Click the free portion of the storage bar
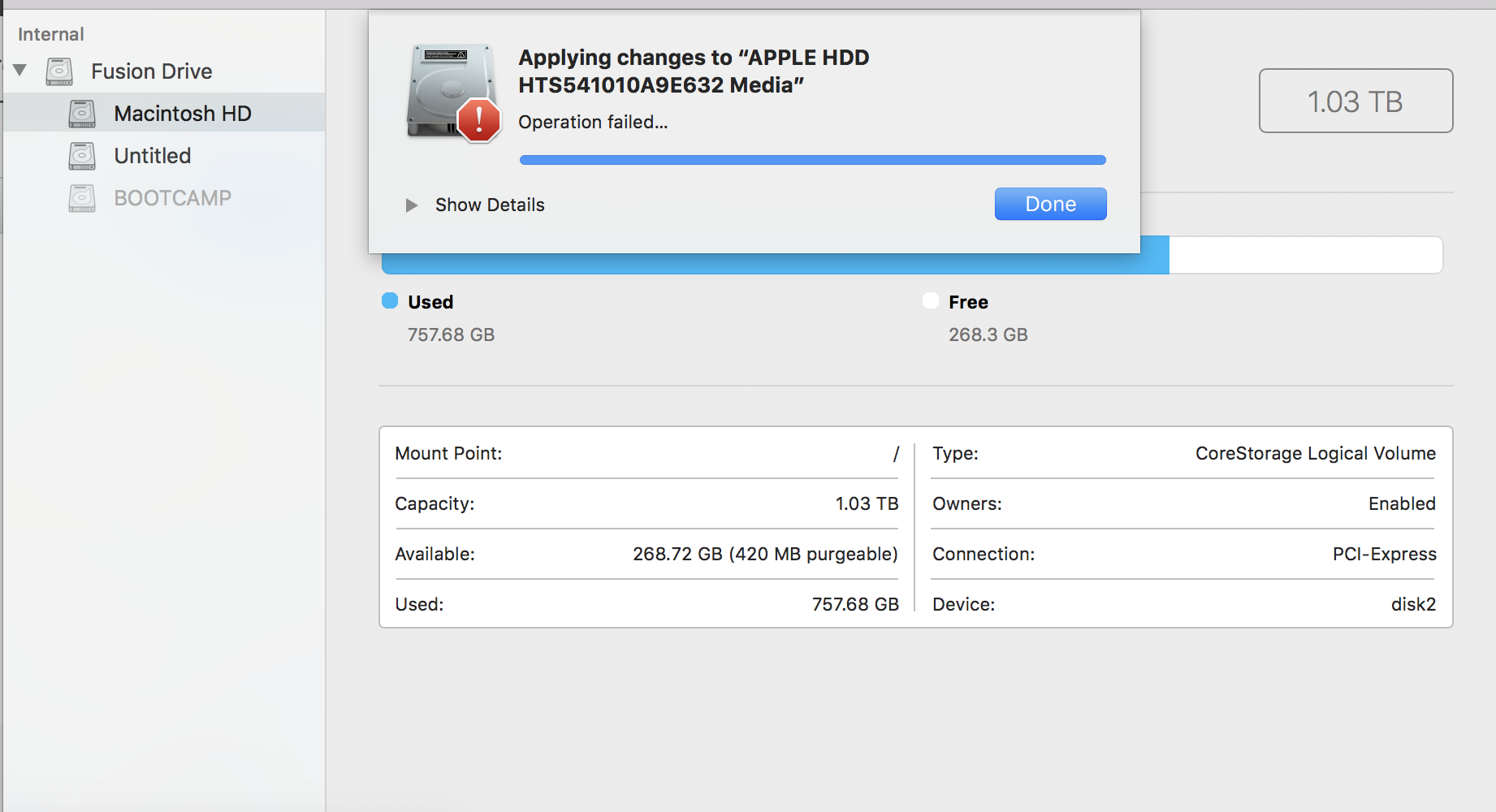Image resolution: width=1496 pixels, height=812 pixels. (x=1304, y=256)
